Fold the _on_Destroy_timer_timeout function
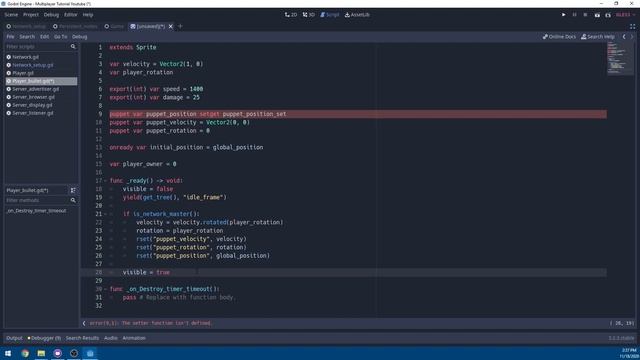 pos(106,289)
